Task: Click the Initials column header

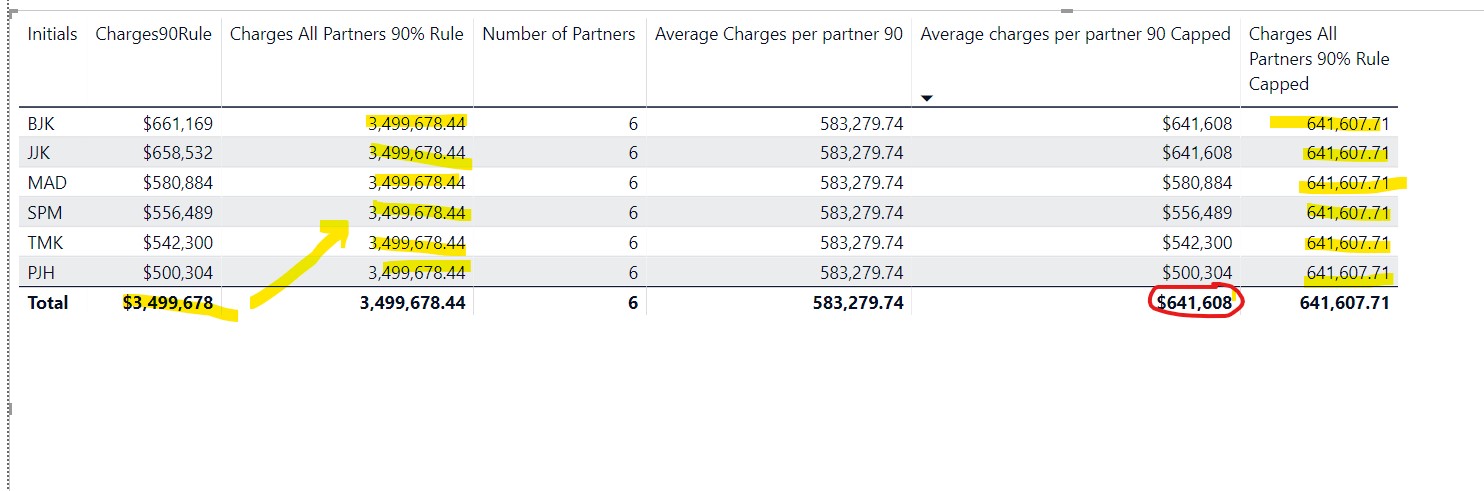Action: (52, 34)
